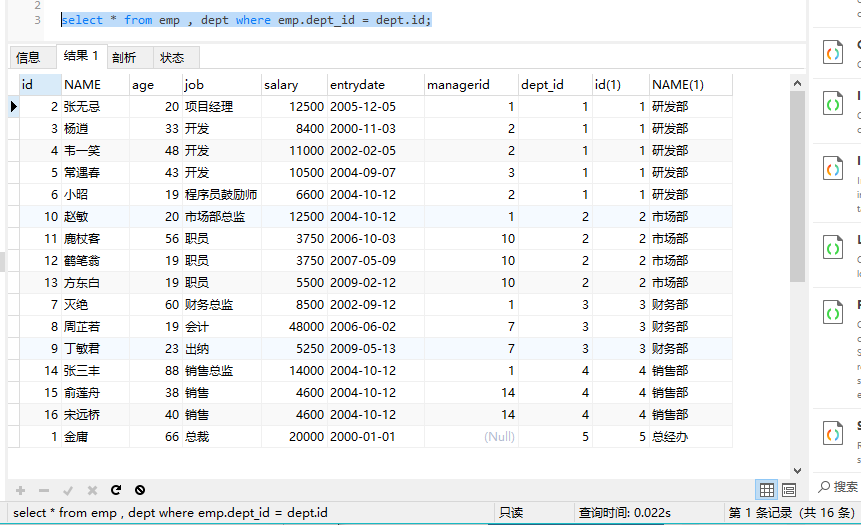The width and height of the screenshot is (861, 525).
Task: Switch to form view
Action: [x=789, y=489]
